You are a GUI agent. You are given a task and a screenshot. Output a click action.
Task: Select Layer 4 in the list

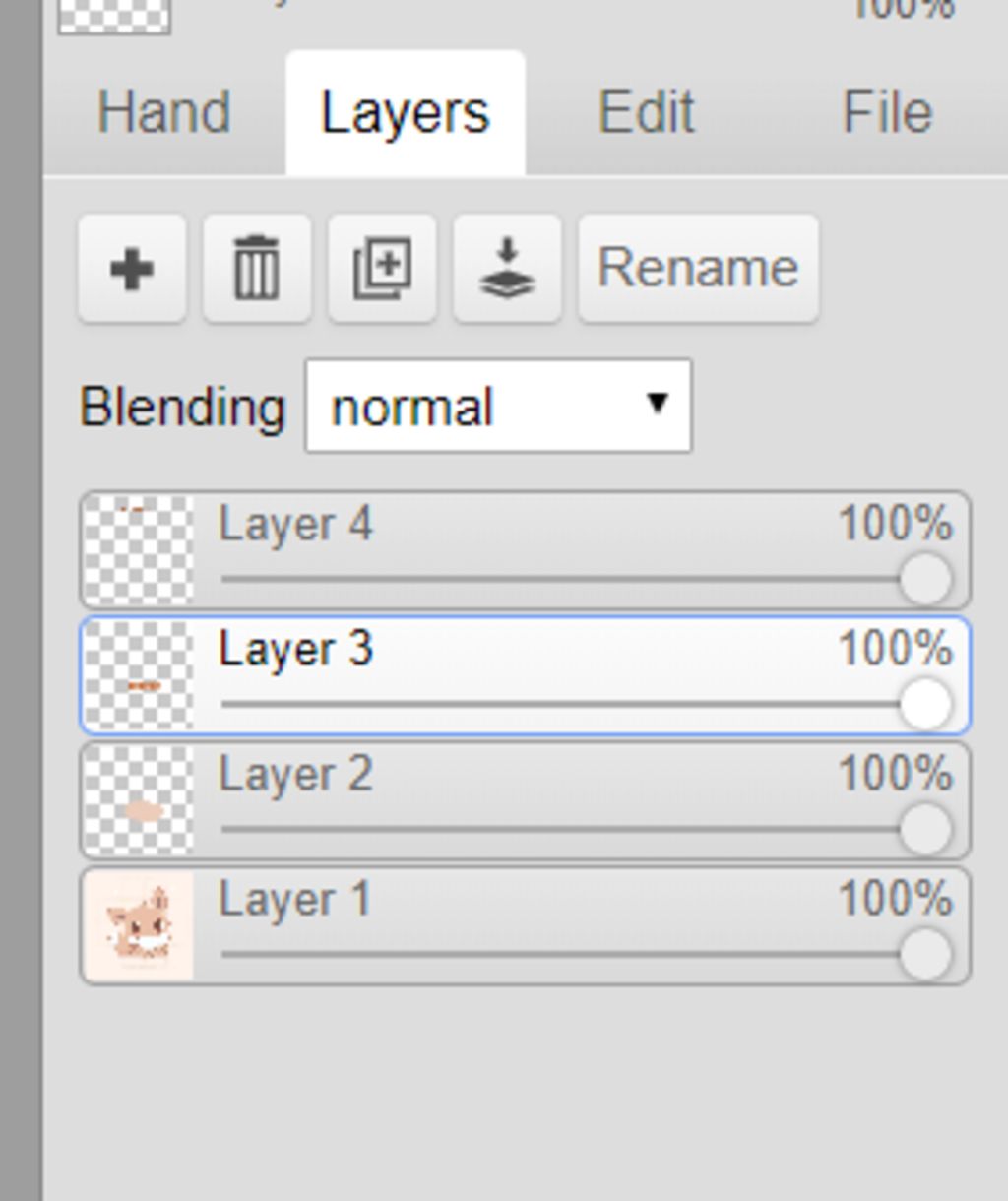point(525,550)
